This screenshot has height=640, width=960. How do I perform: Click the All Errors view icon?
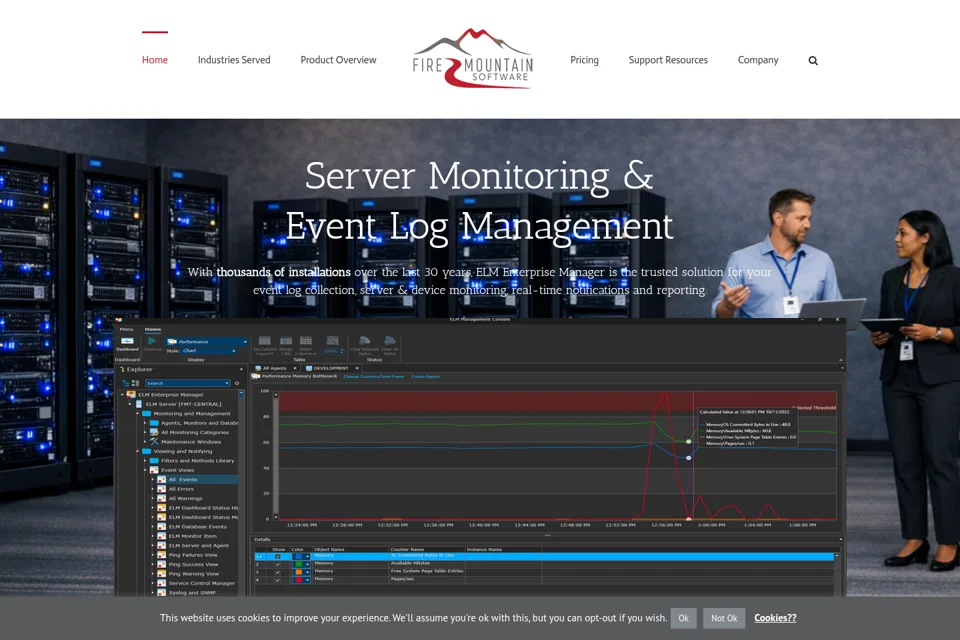click(x=162, y=489)
